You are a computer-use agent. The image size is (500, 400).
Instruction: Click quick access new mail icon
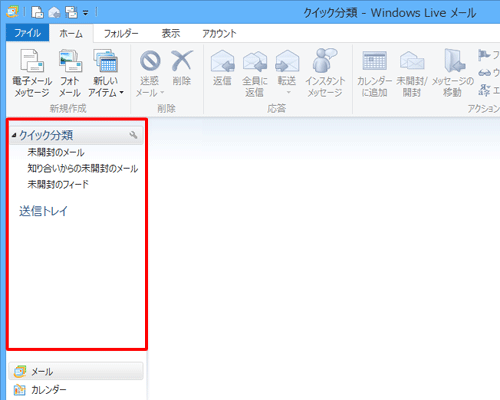click(37, 13)
